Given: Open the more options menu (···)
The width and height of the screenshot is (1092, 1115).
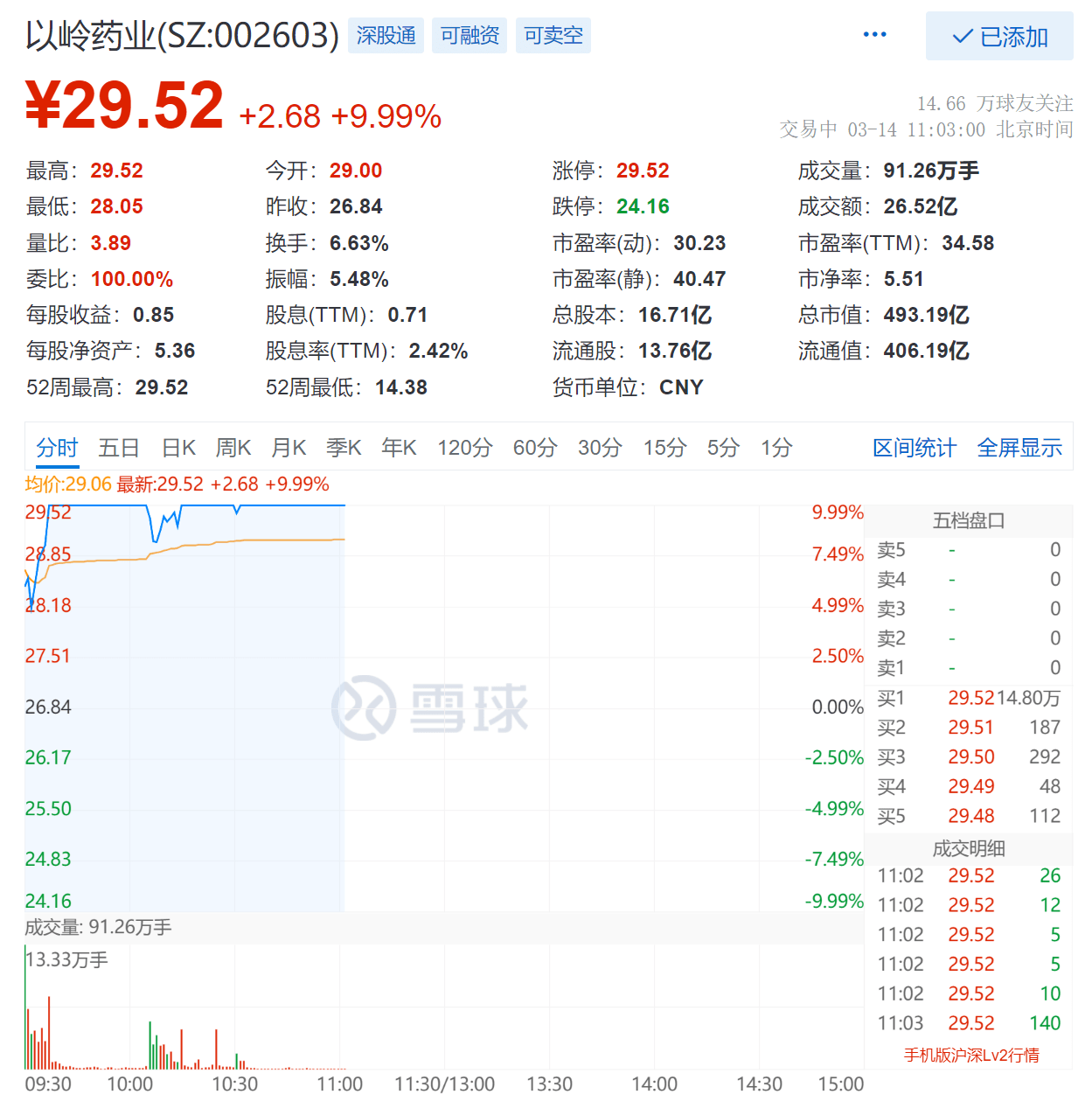Looking at the screenshot, I should [x=873, y=35].
